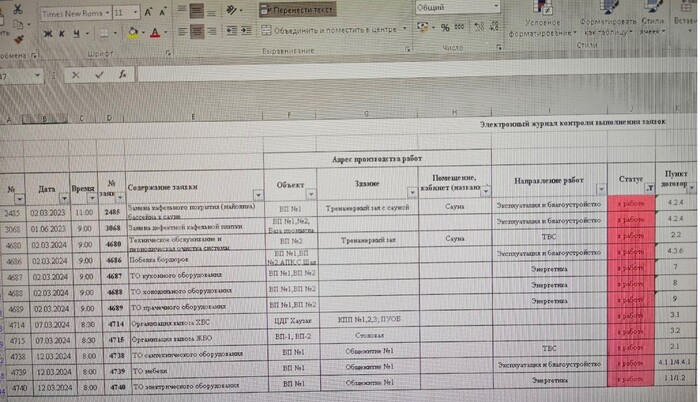Click the text orientation icon
Image resolution: width=700 pixels, height=402 pixels.
click(231, 10)
